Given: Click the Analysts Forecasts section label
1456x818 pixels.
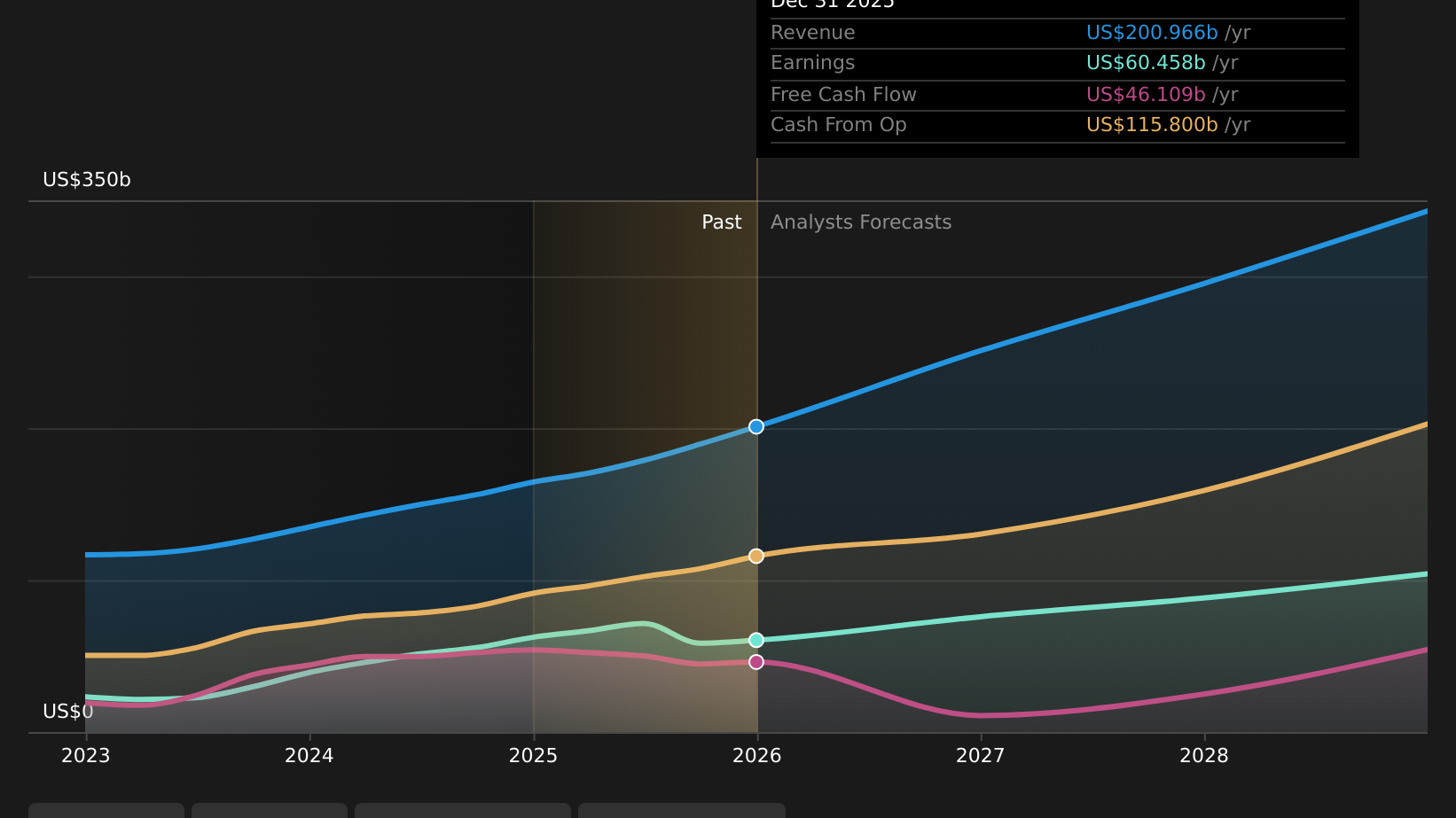Looking at the screenshot, I should pyautogui.click(x=860, y=222).
